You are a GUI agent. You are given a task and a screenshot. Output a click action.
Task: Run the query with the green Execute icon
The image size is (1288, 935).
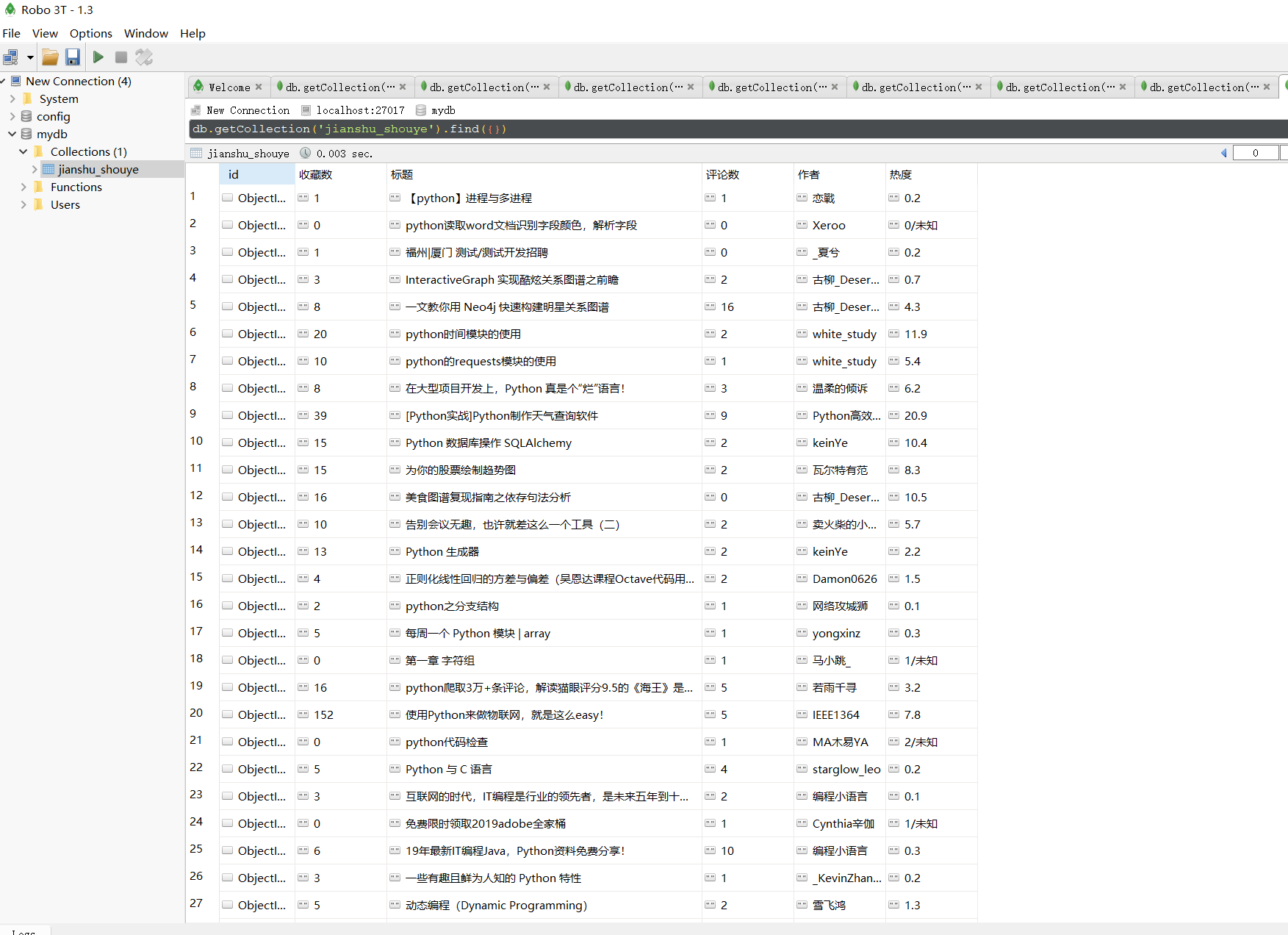click(98, 57)
